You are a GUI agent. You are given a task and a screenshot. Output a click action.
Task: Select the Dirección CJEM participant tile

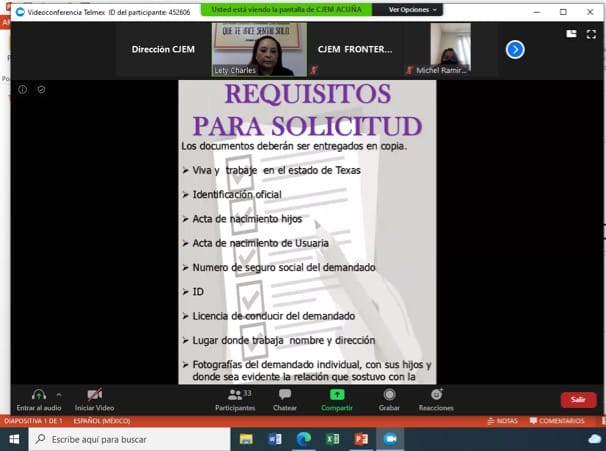click(163, 49)
